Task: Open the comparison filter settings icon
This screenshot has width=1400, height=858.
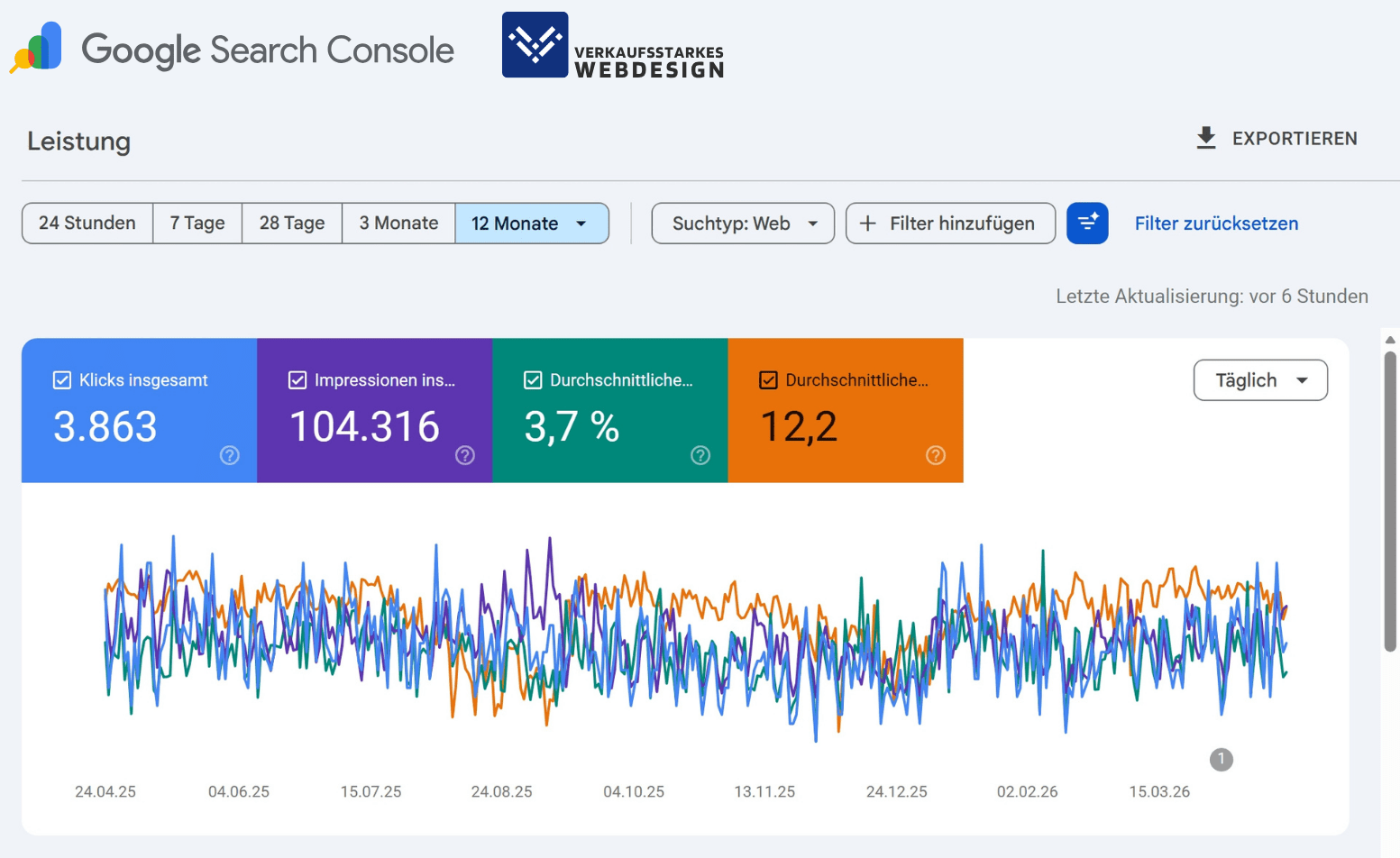Action: pos(1087,223)
